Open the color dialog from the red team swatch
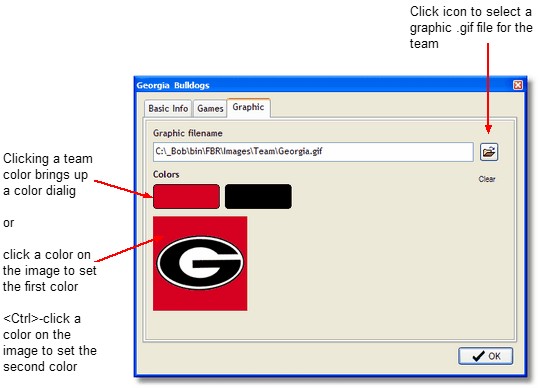This screenshot has height=388, width=541. [x=186, y=197]
